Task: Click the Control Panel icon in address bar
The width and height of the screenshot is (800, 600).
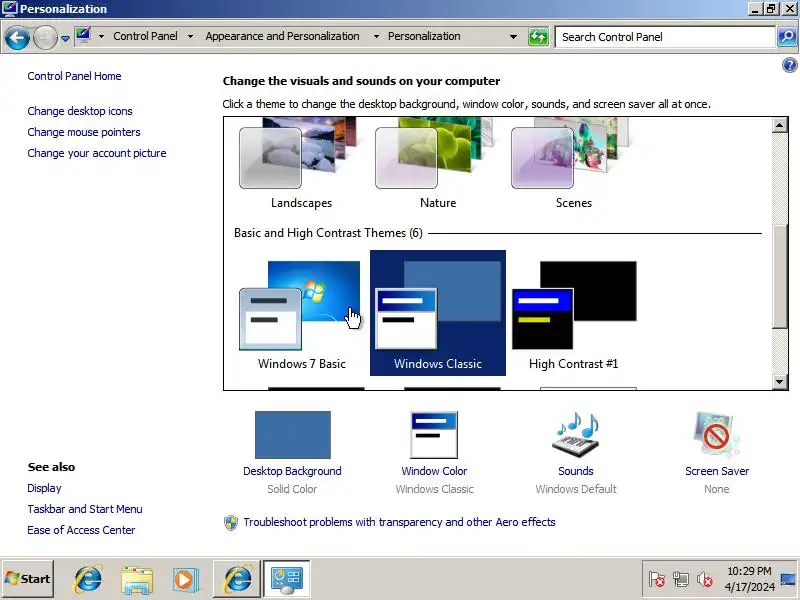Action: click(83, 36)
